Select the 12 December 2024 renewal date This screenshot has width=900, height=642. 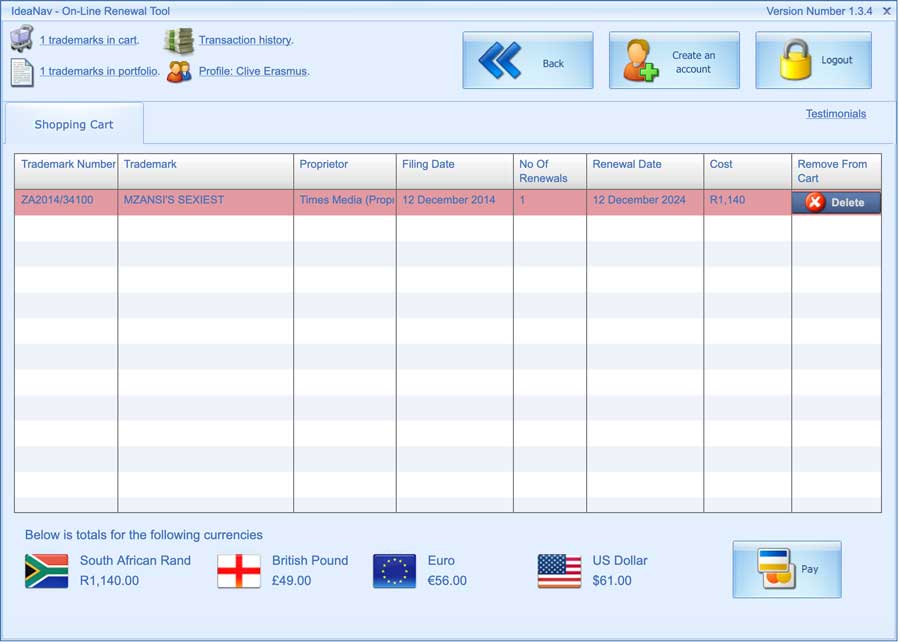pos(645,202)
